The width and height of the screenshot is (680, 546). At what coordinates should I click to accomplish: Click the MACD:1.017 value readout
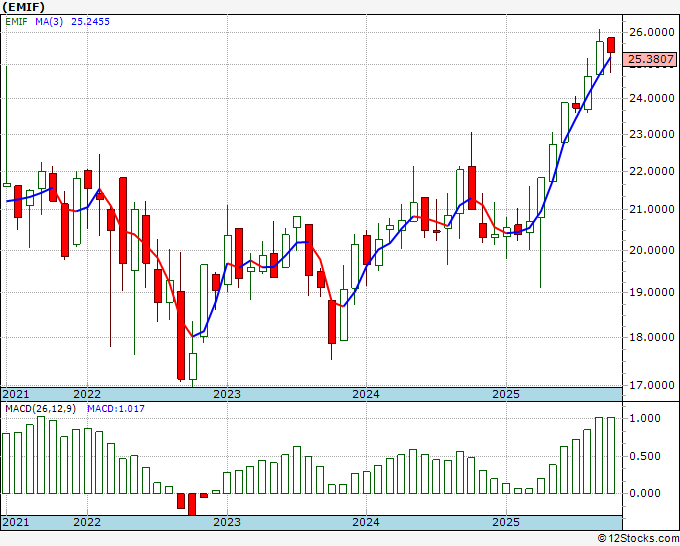point(116,409)
